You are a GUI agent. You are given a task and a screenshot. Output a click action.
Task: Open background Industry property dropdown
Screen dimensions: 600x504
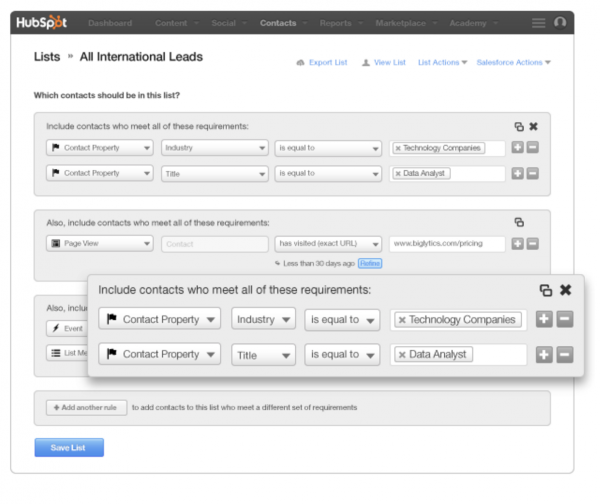point(215,148)
